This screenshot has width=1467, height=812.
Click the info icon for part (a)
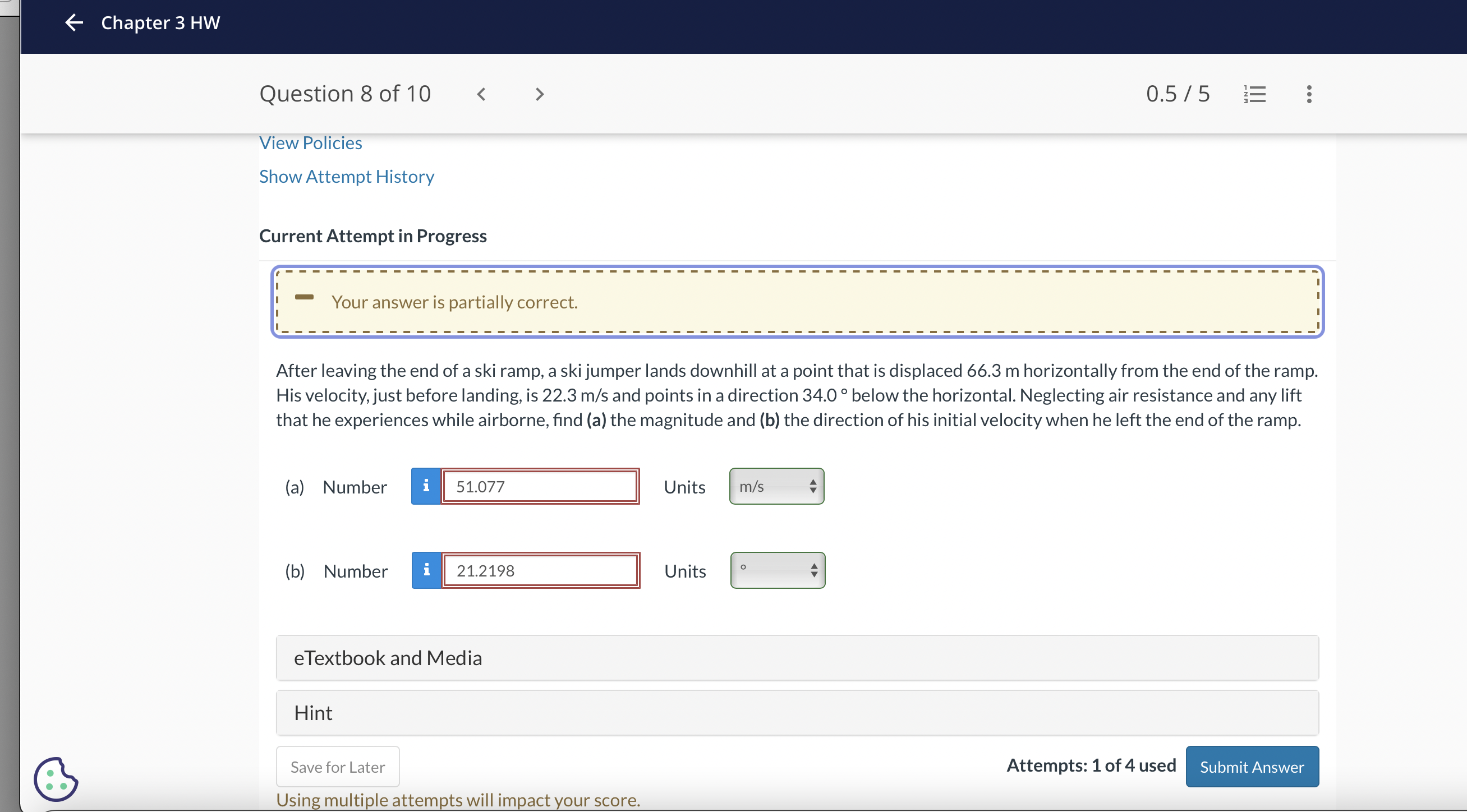coord(426,486)
